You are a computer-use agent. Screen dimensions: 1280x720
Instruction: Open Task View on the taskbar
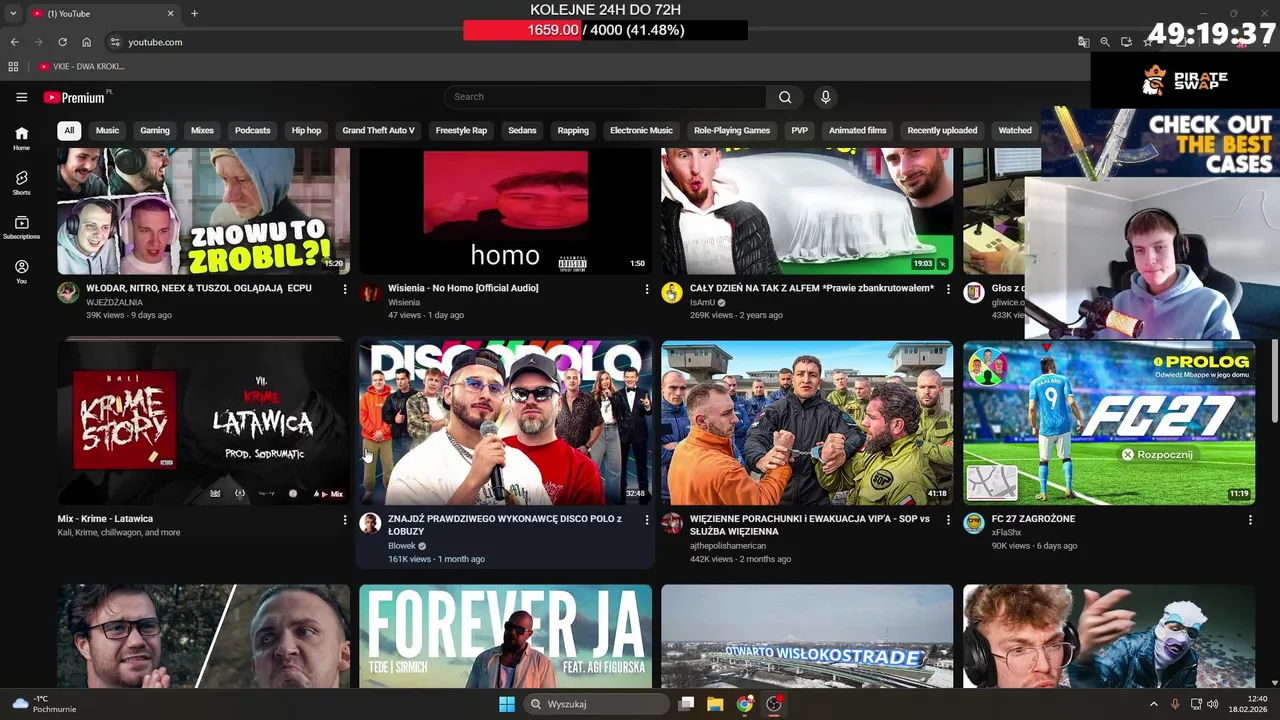tap(686, 704)
